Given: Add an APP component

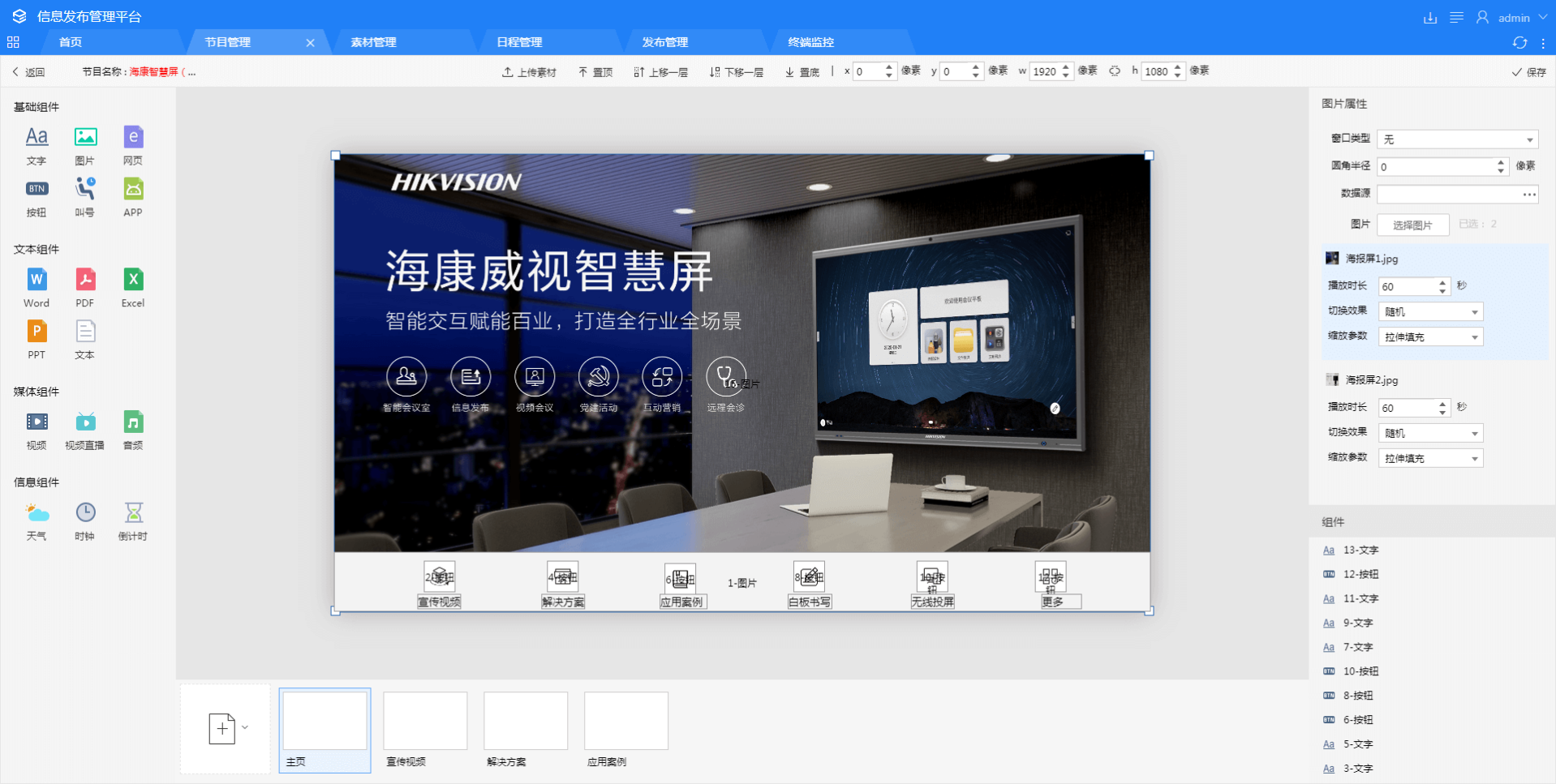Looking at the screenshot, I should [133, 198].
